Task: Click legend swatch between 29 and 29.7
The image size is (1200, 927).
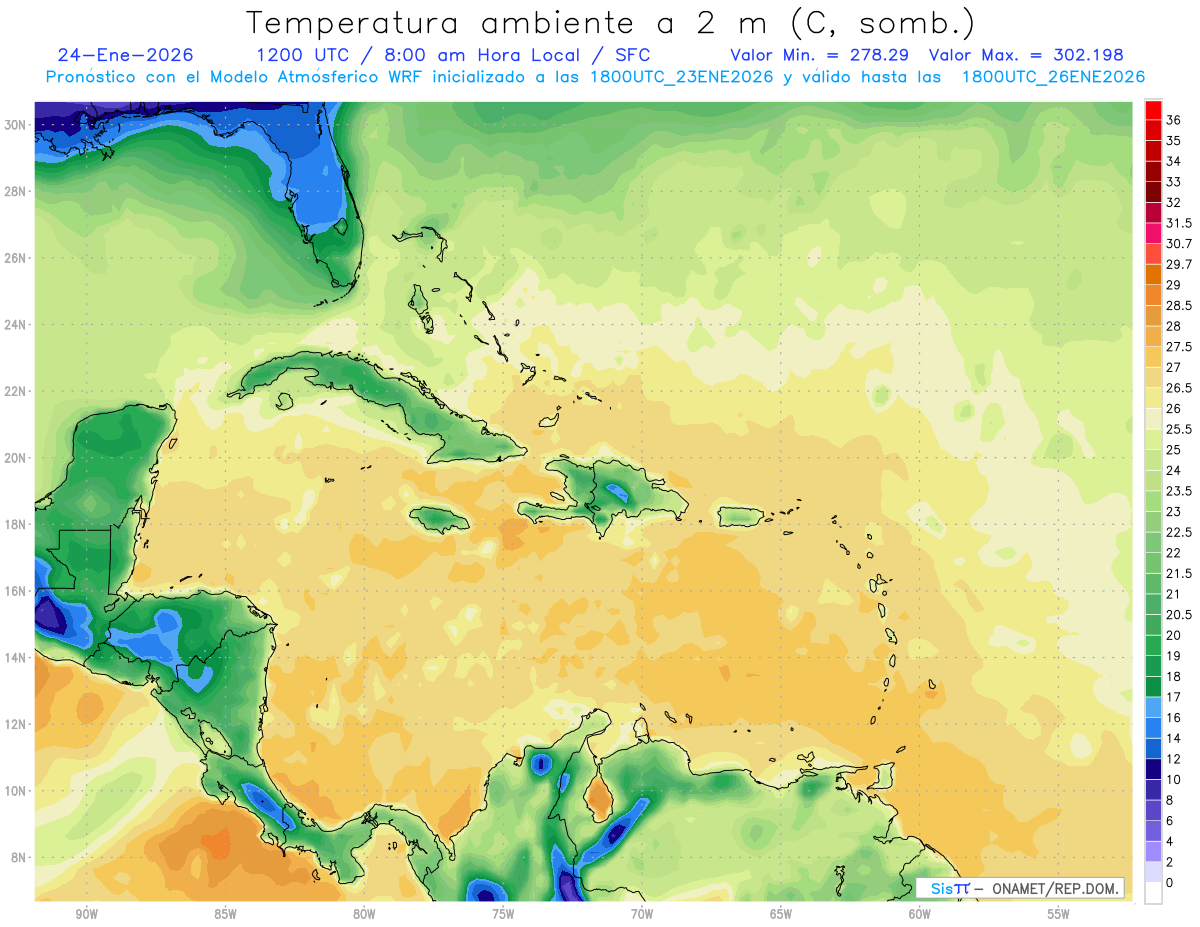Action: pyautogui.click(x=1153, y=275)
